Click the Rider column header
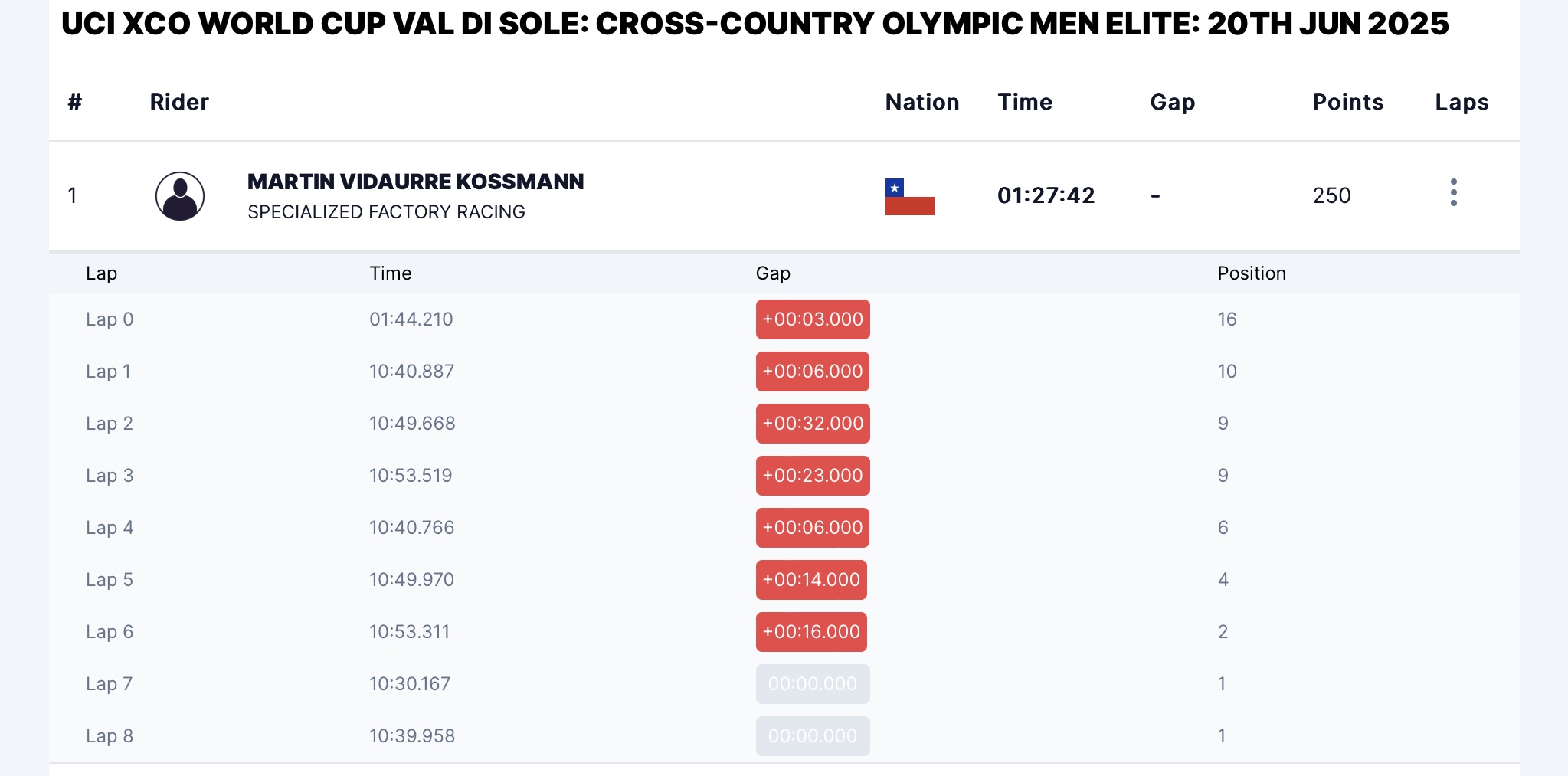 point(179,102)
